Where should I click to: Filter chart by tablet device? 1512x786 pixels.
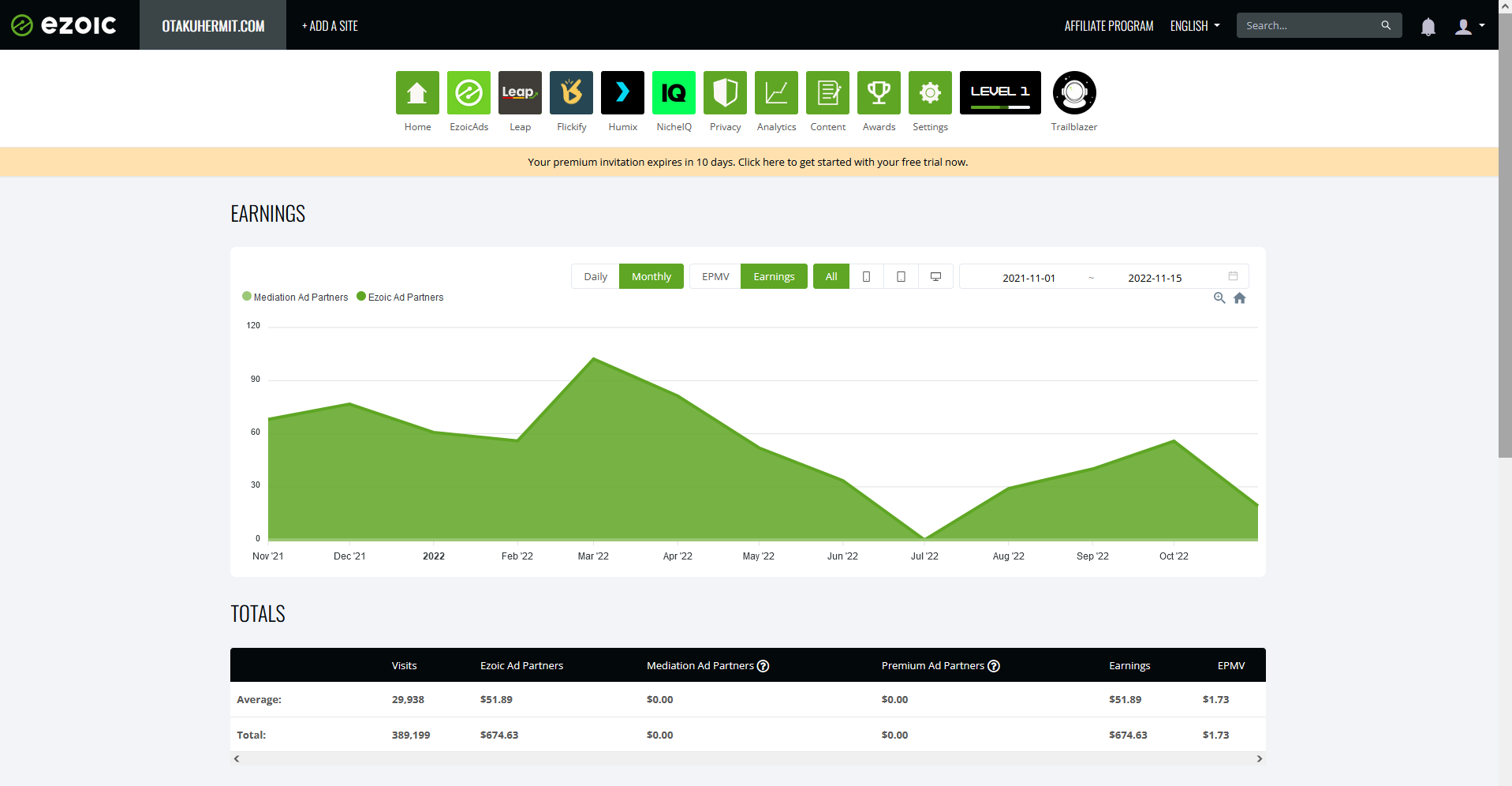coord(901,276)
